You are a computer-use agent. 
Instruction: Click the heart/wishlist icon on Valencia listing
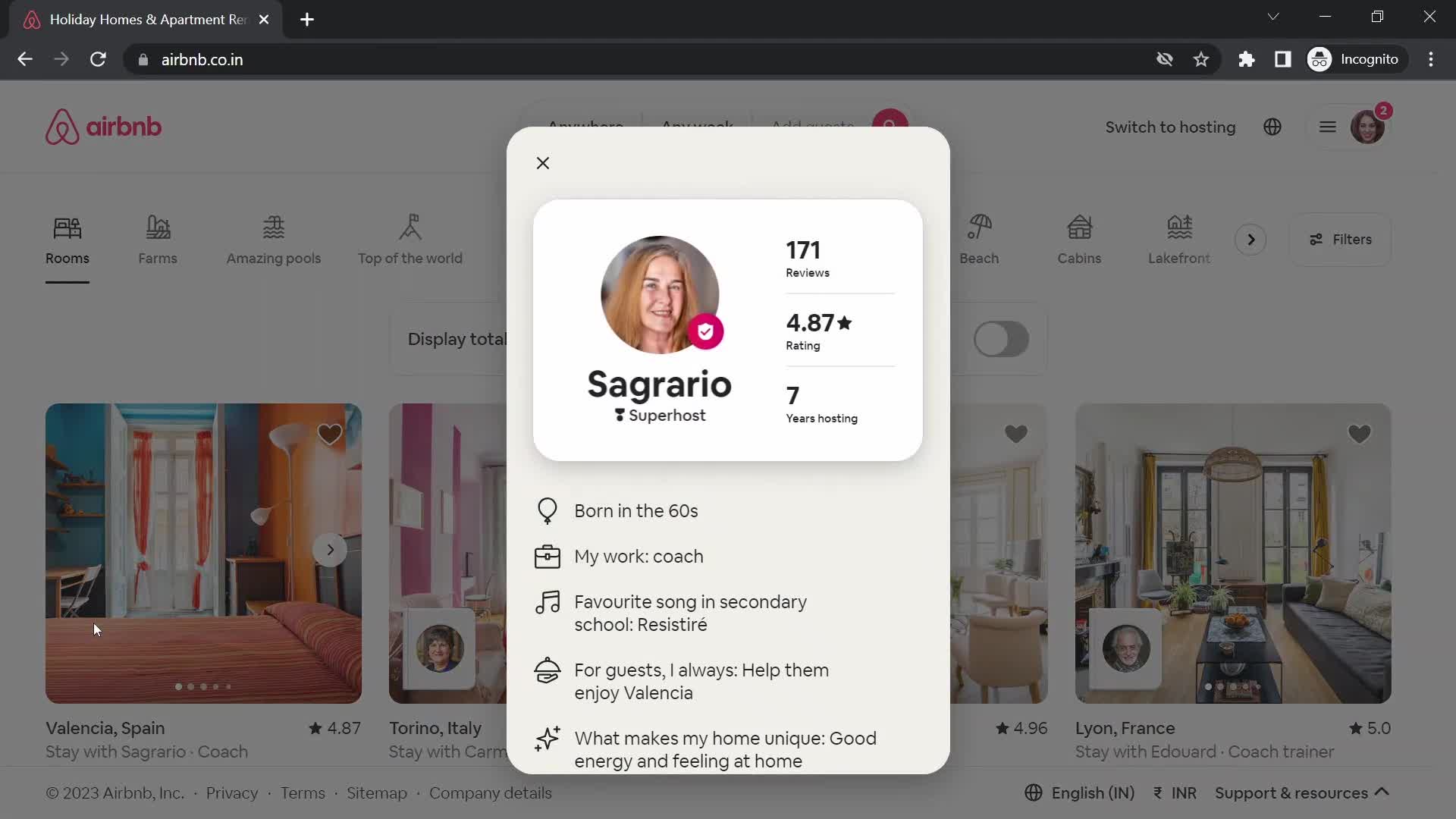(x=330, y=432)
